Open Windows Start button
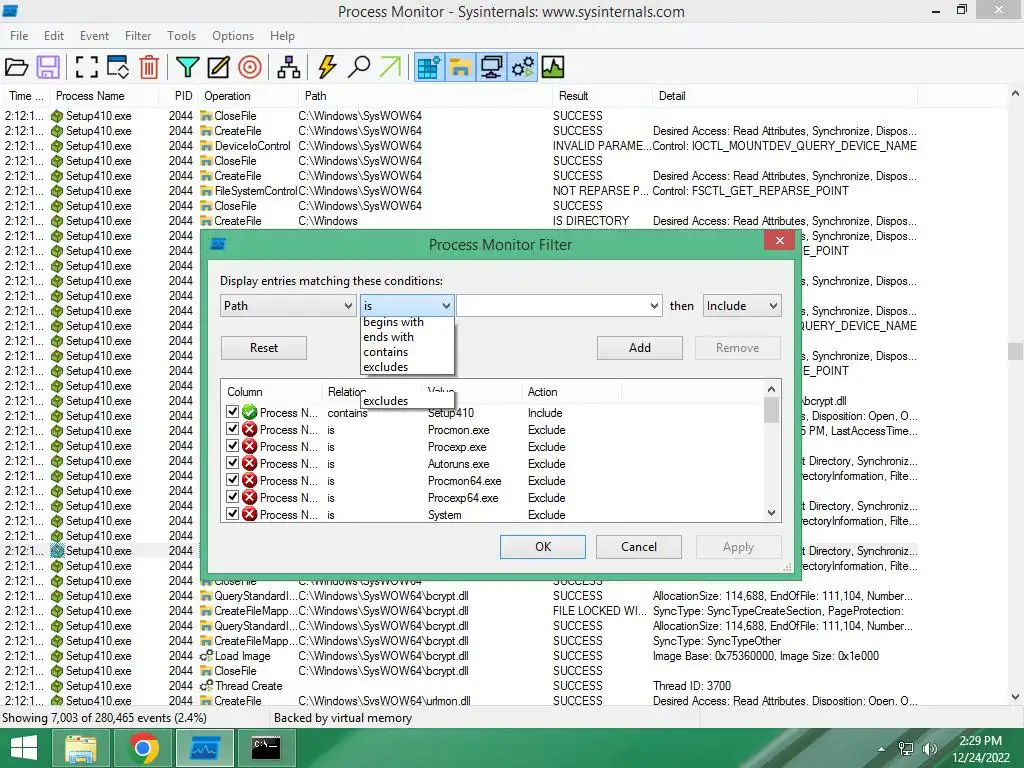The height and width of the screenshot is (768, 1024). pos(24,748)
